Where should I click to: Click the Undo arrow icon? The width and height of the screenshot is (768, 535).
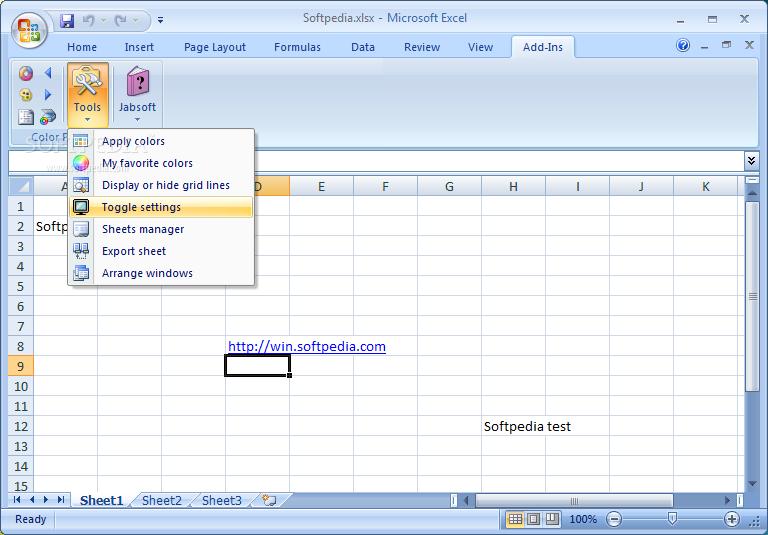tap(89, 21)
